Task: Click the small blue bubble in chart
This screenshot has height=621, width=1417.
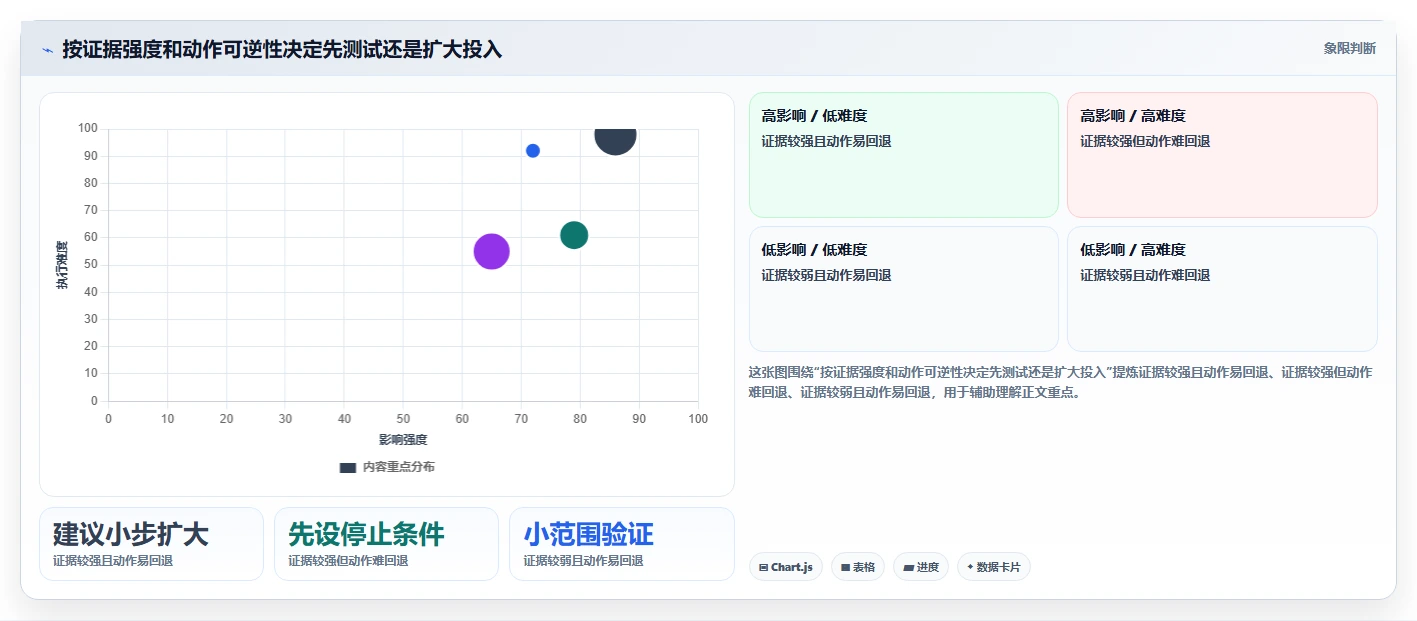Action: click(533, 151)
